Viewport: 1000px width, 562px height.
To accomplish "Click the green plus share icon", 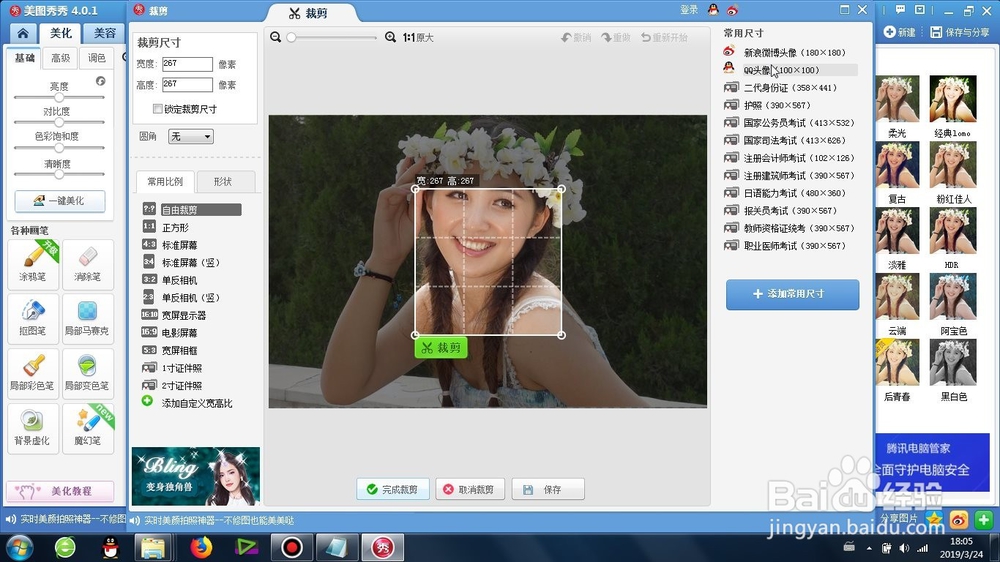I will point(984,520).
